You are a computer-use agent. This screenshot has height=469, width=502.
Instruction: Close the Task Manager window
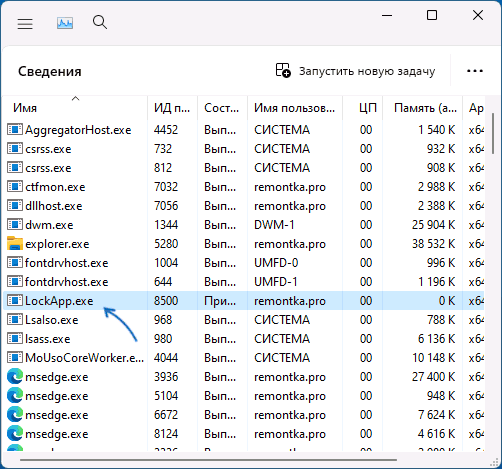click(478, 15)
